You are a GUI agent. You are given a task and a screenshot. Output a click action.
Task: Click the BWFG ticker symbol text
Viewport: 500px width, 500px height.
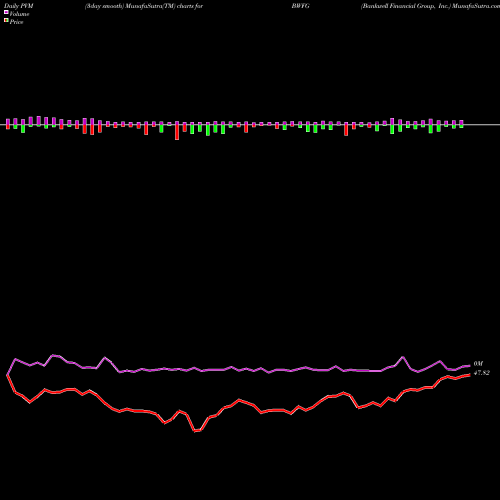click(300, 6)
